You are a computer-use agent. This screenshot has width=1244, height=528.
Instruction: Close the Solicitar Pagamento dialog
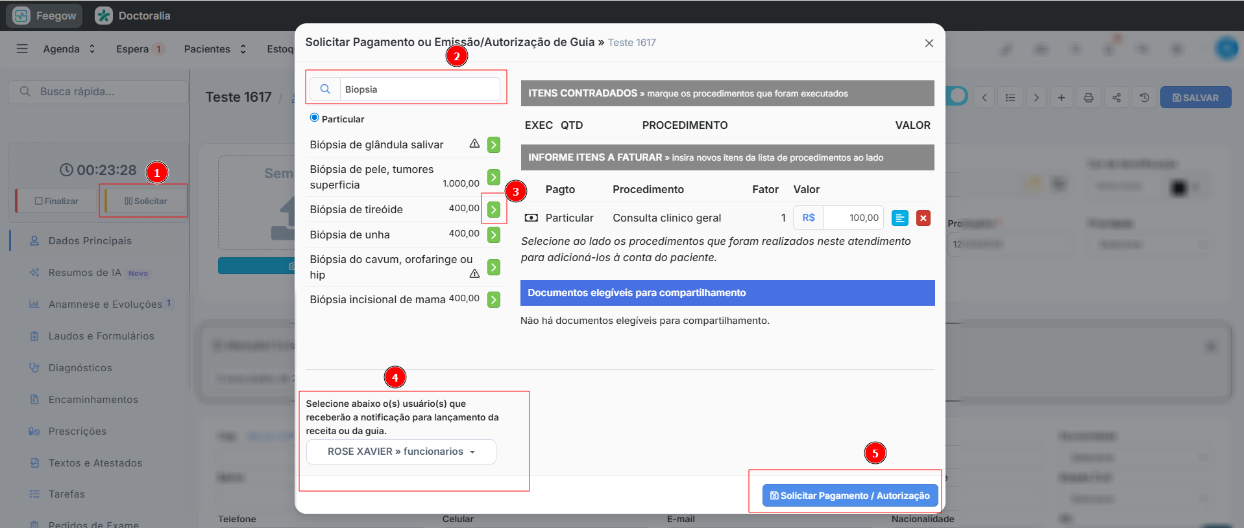(x=929, y=43)
